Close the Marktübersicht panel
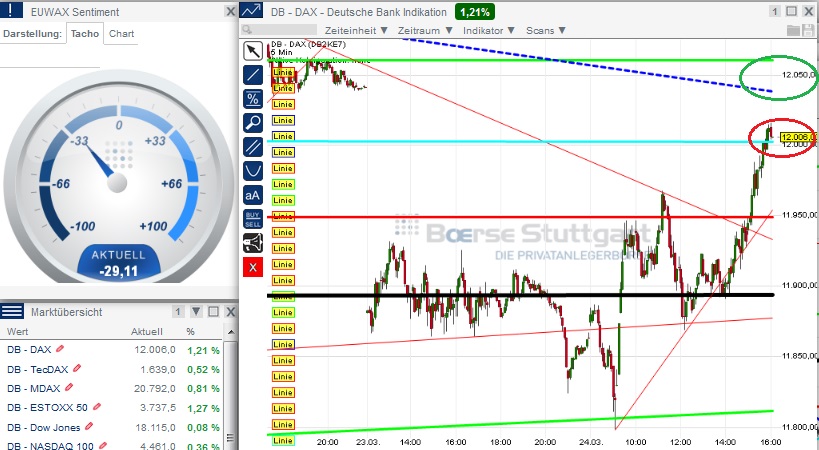Image resolution: width=819 pixels, height=450 pixels. point(230,312)
